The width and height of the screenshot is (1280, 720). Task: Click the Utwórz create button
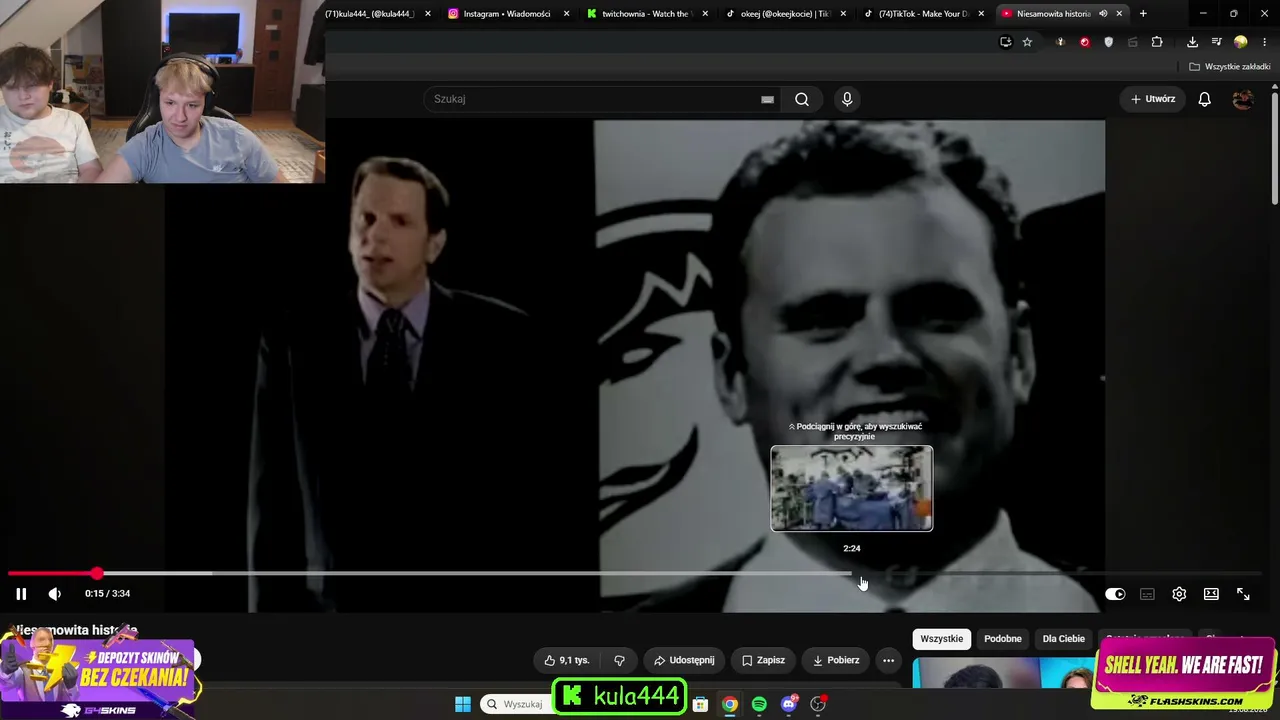1153,99
